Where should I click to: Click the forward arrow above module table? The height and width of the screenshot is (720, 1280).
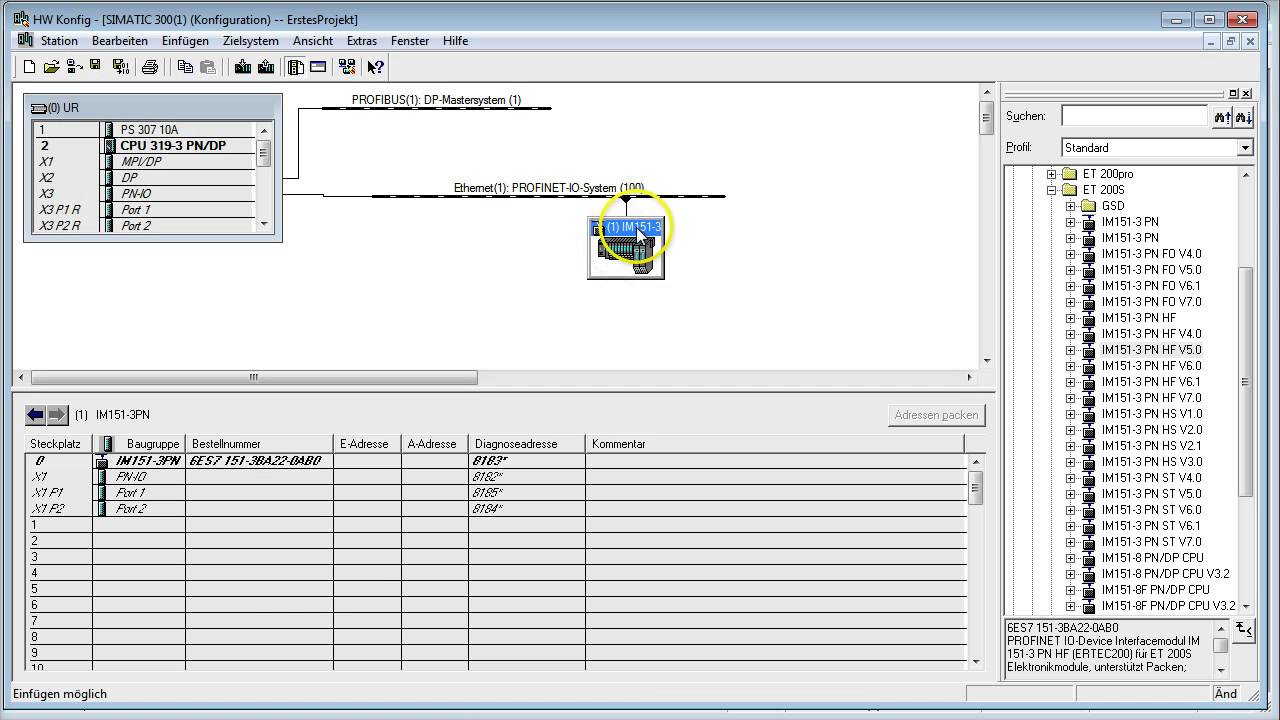[x=57, y=414]
